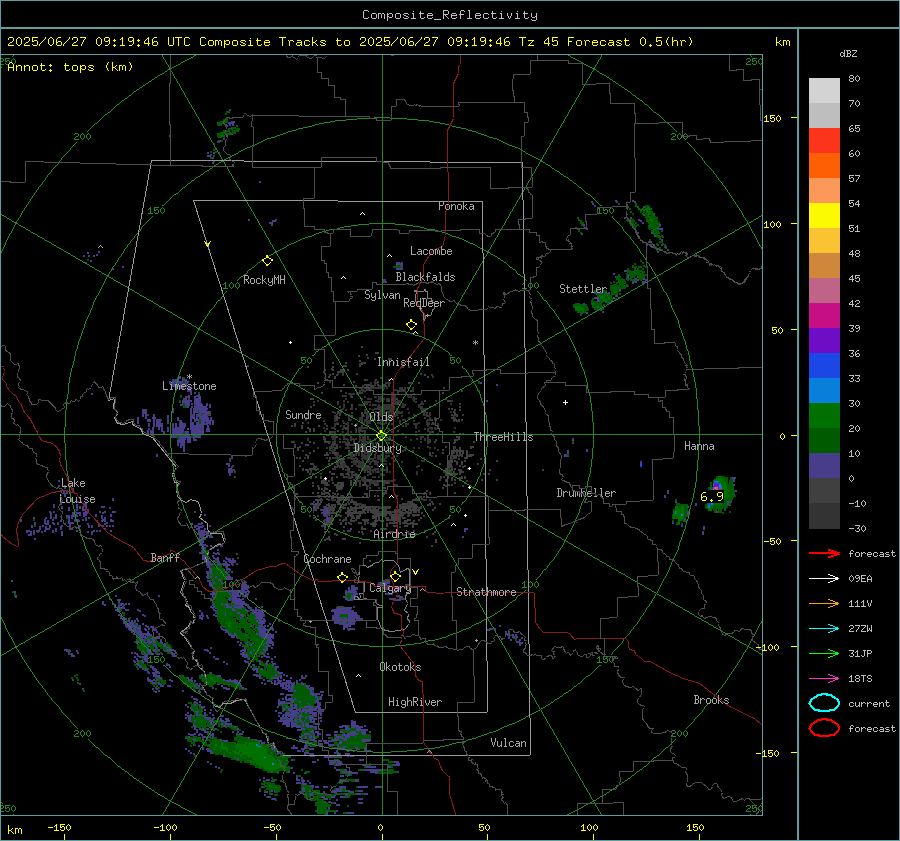Pick the purple 39 dBZ swatch
Image resolution: width=900 pixels, height=841 pixels.
coord(824,341)
